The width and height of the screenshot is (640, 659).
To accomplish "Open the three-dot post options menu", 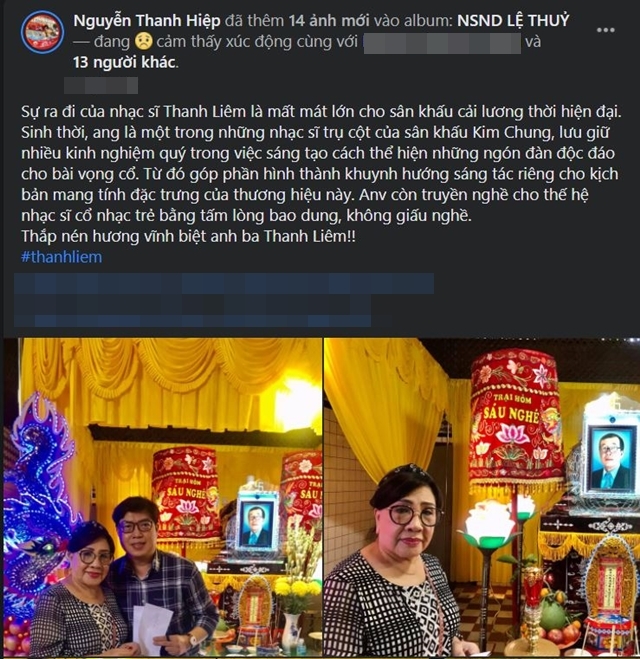I will [605, 30].
